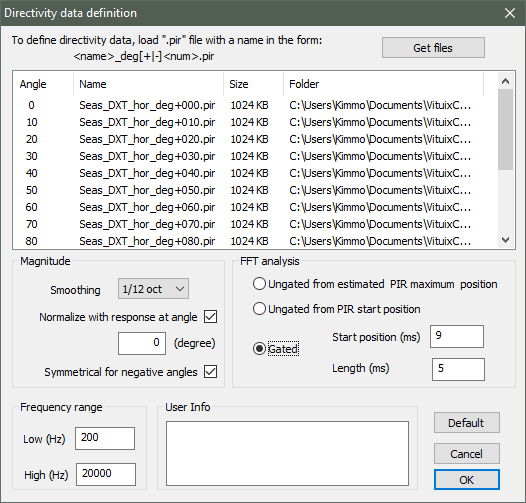This screenshot has width=526, height=503.
Task: Click the High (Hz) frequency field
Action: point(106,474)
